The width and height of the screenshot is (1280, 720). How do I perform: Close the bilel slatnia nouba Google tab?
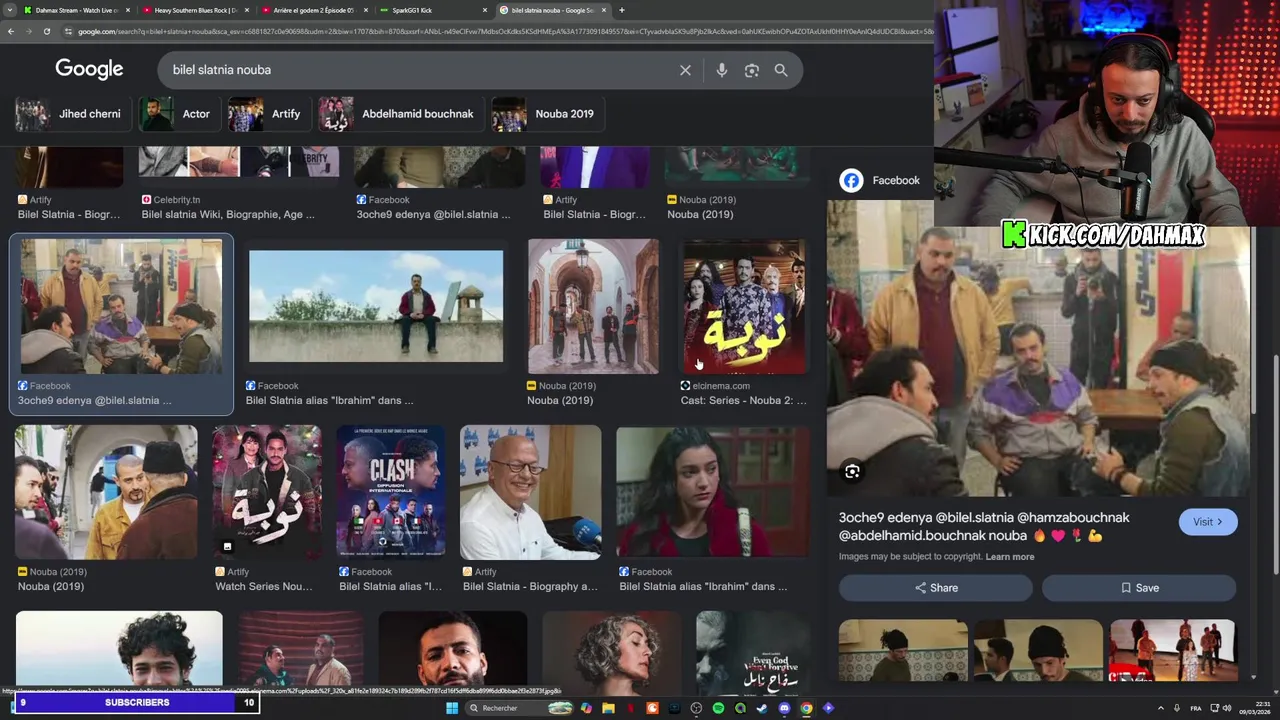(x=604, y=10)
